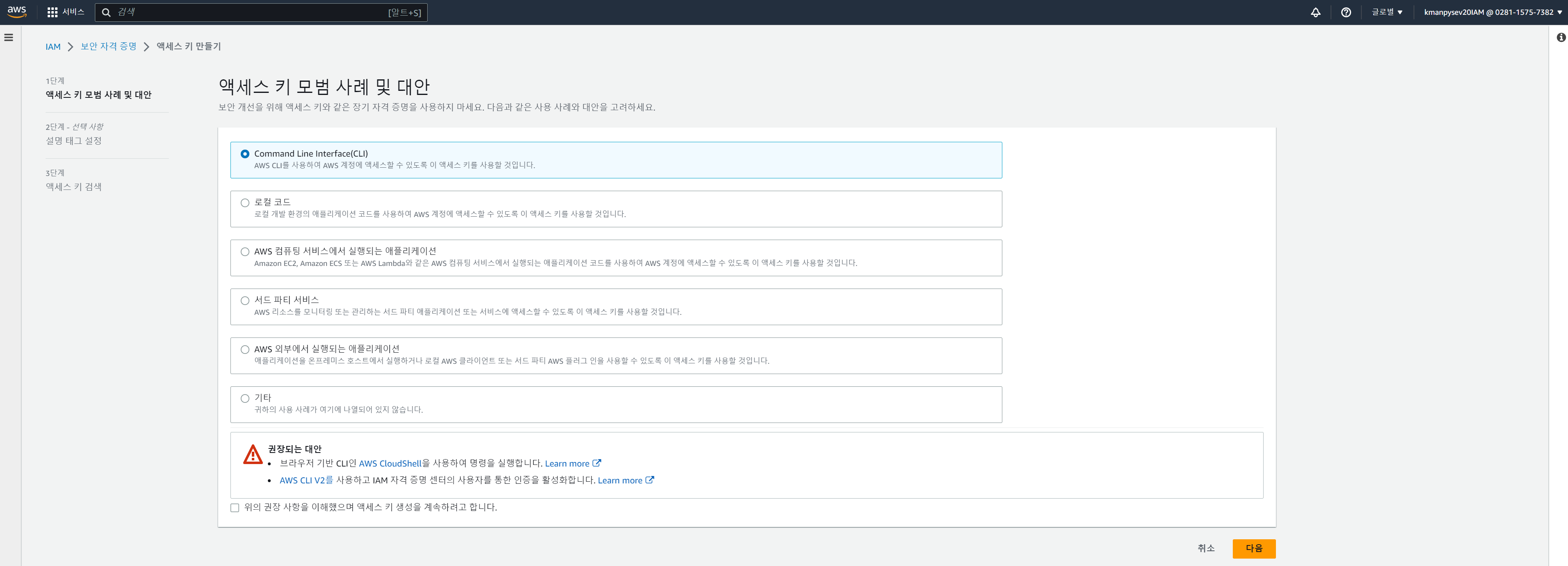The image size is (1568, 566).
Task: Click the 액세스 키 만들기 breadcrumb text
Action: [x=189, y=46]
